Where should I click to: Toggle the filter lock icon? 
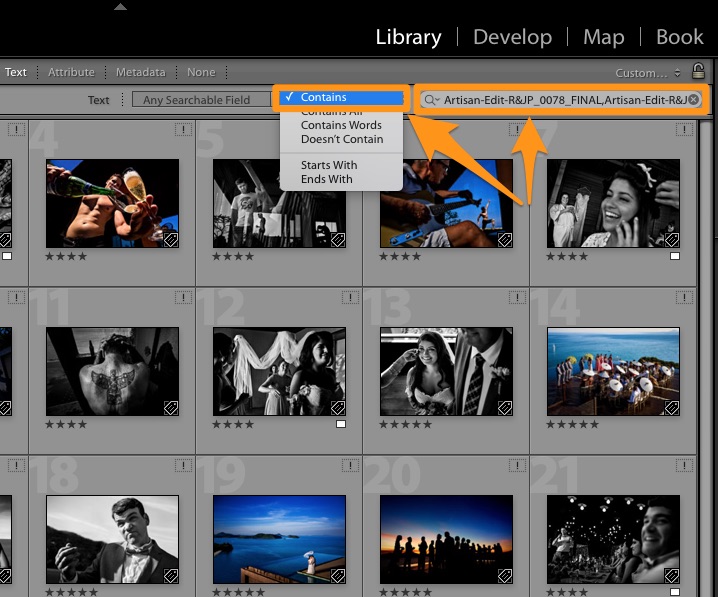pos(698,71)
